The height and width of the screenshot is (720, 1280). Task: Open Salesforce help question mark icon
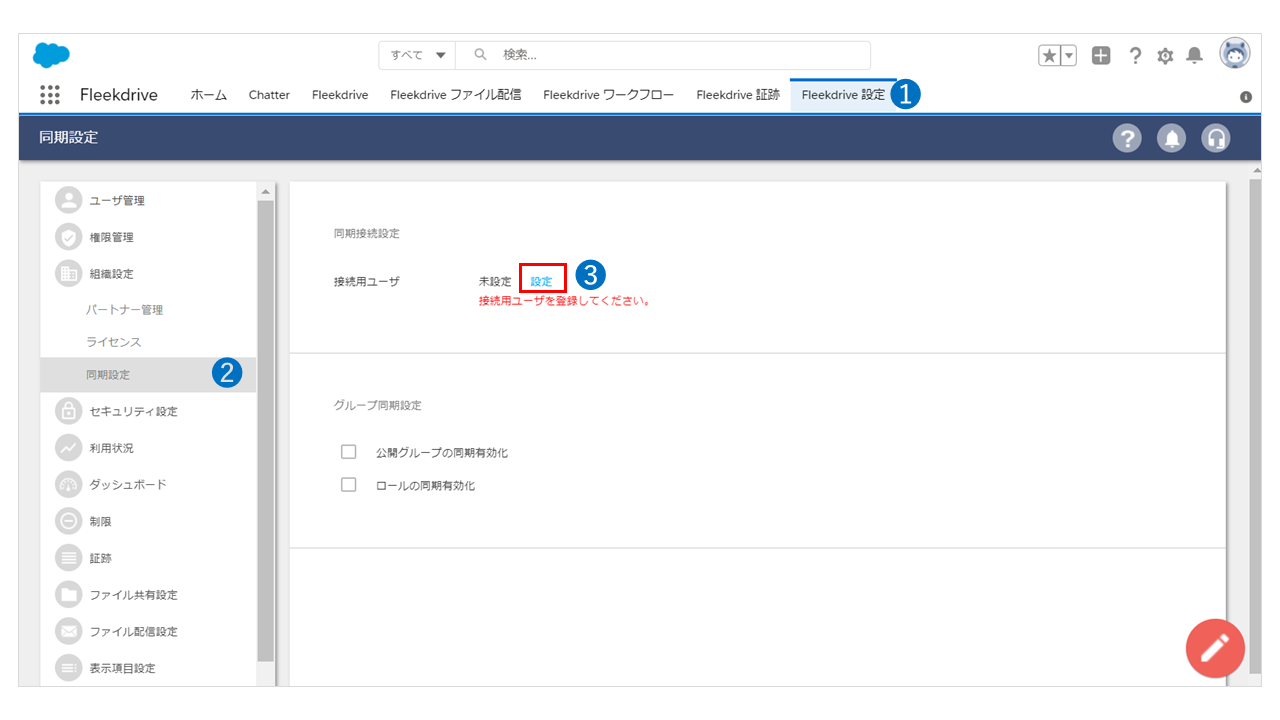1135,56
